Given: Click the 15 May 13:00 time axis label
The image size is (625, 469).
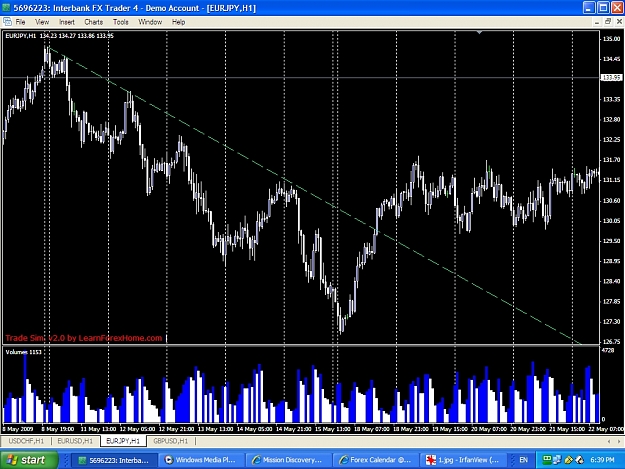Looking at the screenshot, I should 332,429.
